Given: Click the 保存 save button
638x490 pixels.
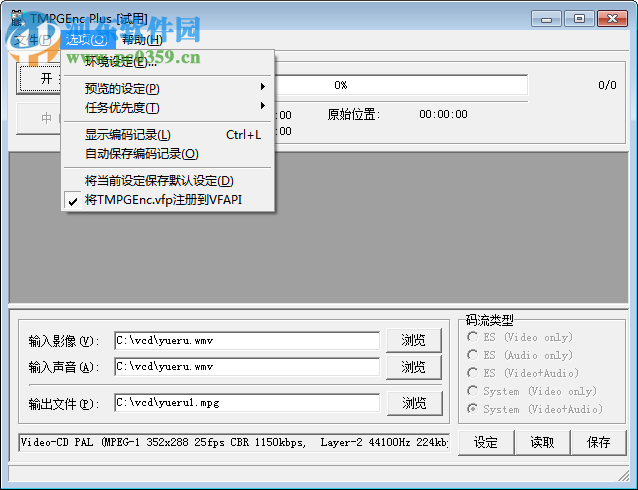Looking at the screenshot, I should [x=599, y=442].
